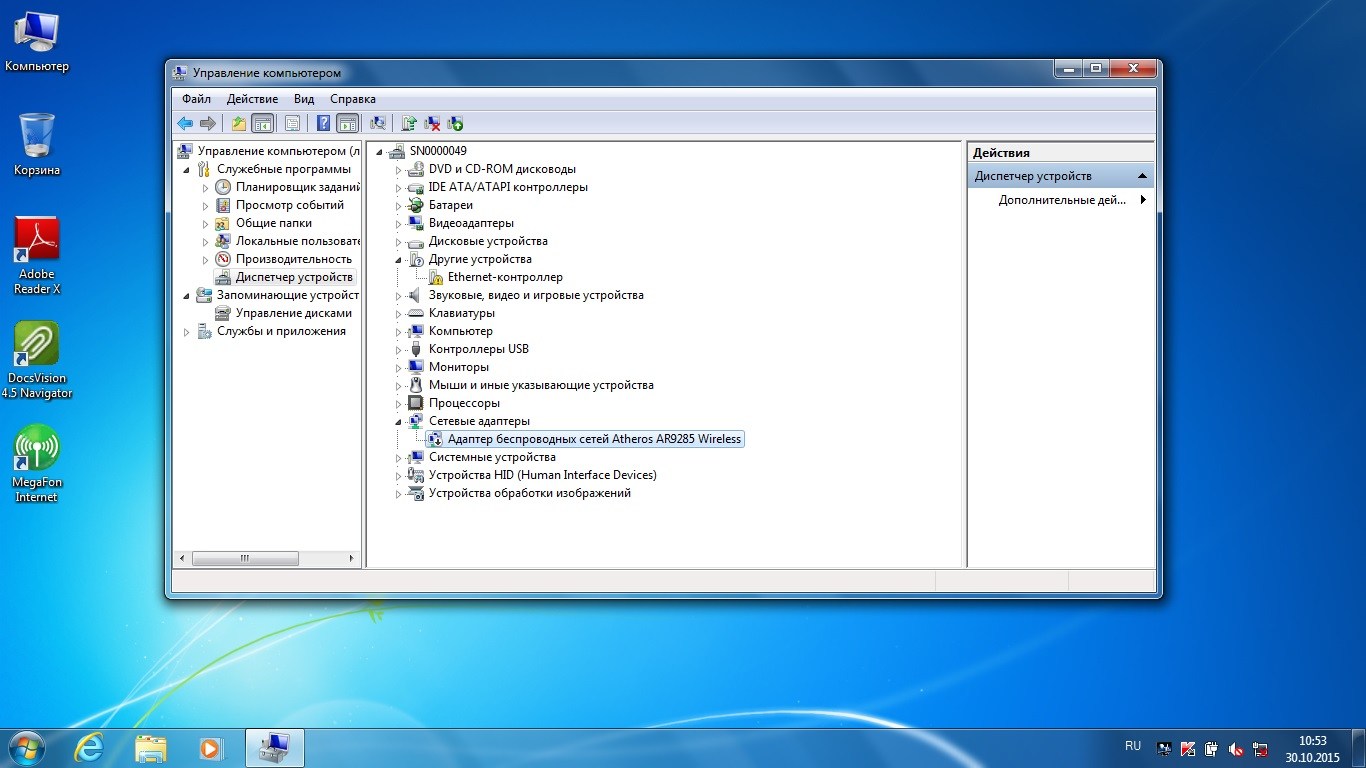Expand the Видеоадаптеры device category
This screenshot has height=768, width=1366.
pyautogui.click(x=398, y=224)
